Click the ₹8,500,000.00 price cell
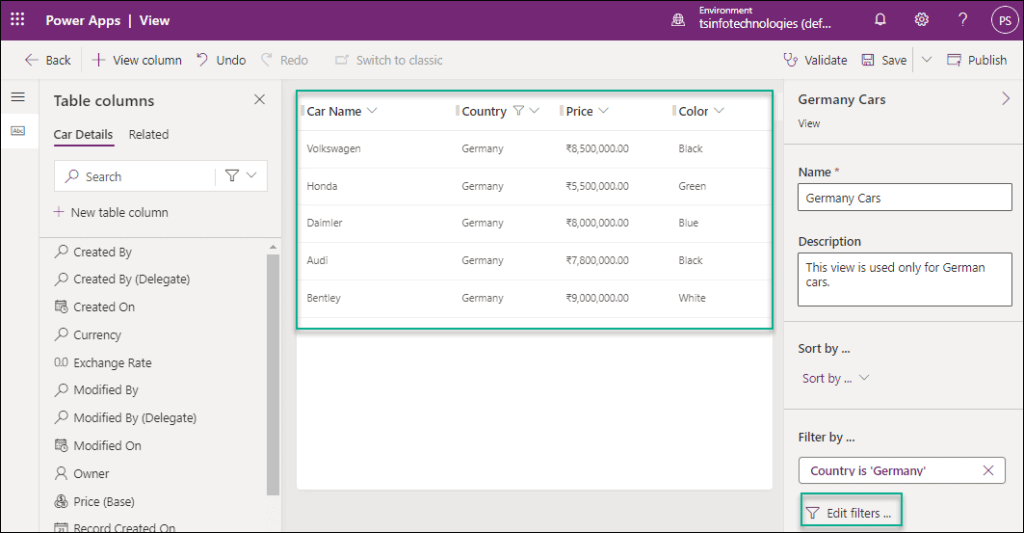Screen dimensions: 1024x533 597,148
